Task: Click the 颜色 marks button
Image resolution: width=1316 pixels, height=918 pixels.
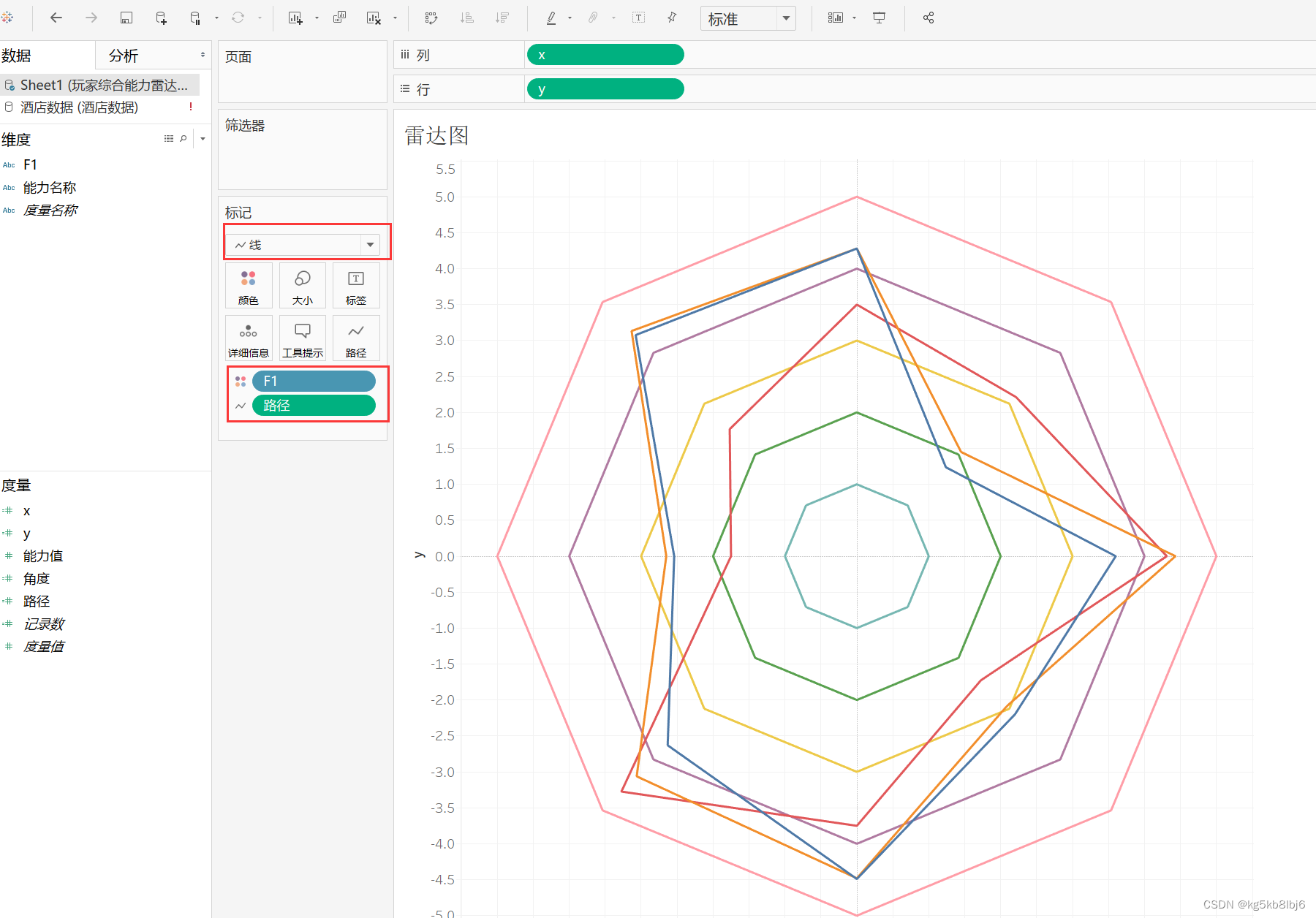Action: coord(249,287)
